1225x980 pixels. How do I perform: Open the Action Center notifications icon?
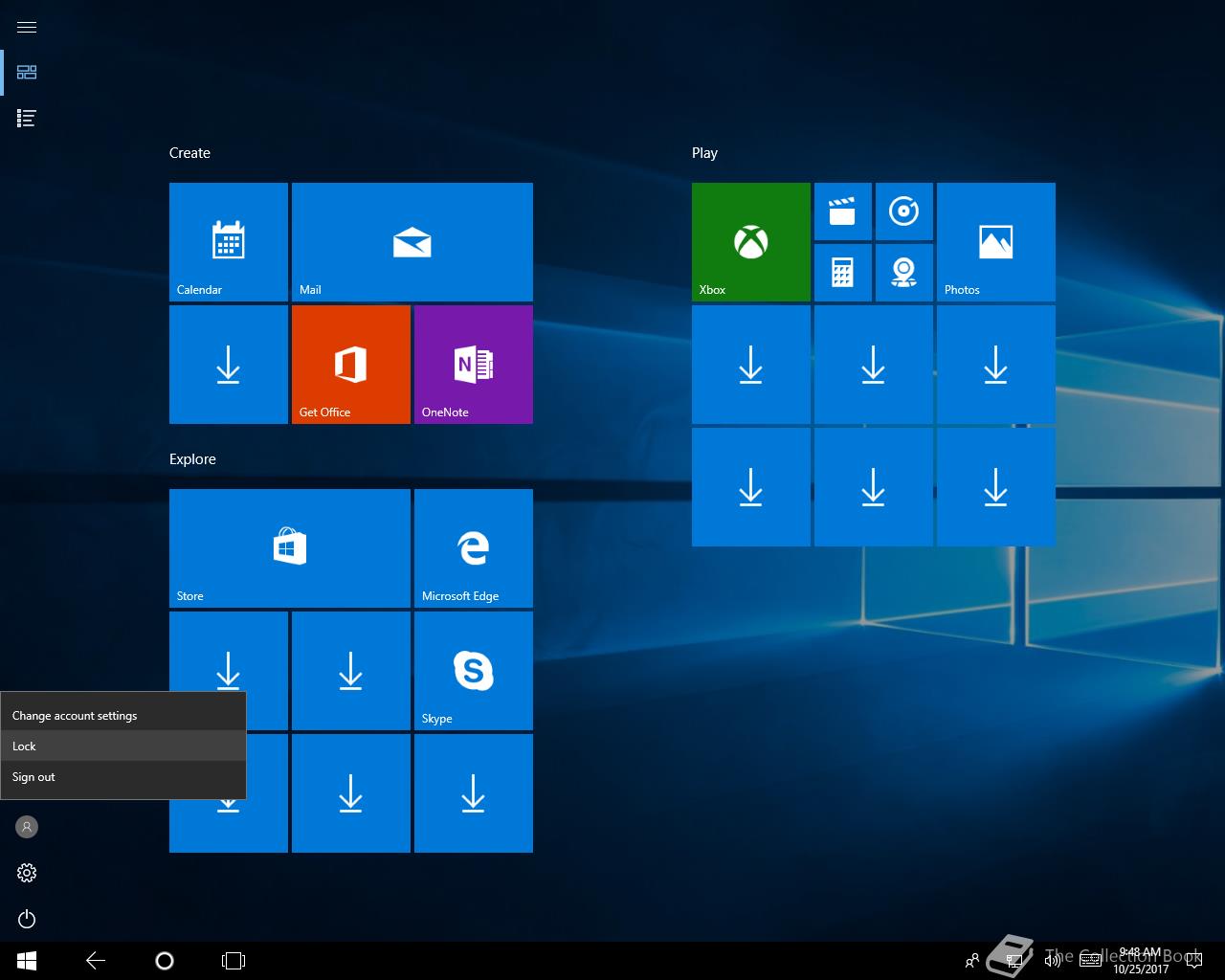[x=1192, y=961]
